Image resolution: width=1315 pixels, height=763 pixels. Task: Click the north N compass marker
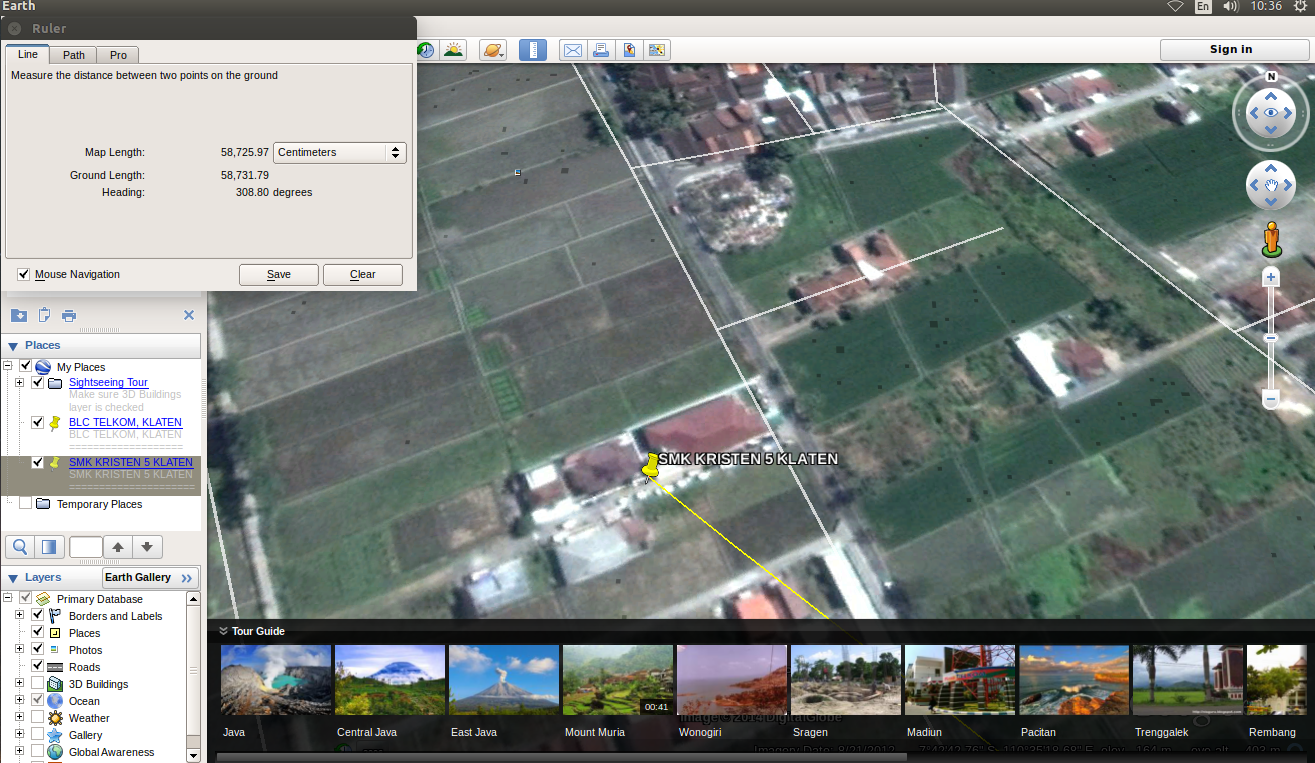(1271, 76)
